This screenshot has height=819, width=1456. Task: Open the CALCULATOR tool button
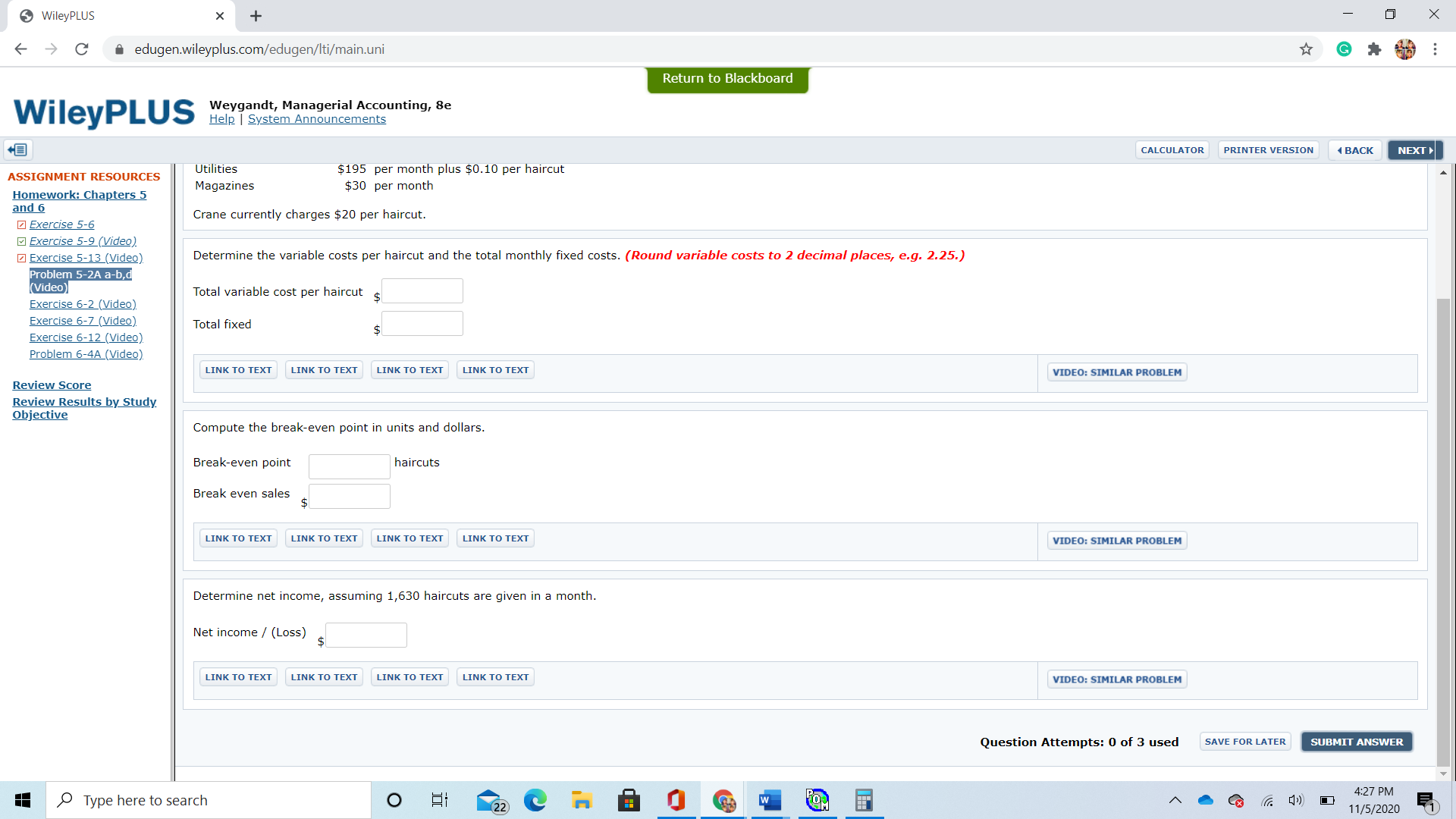(1172, 150)
